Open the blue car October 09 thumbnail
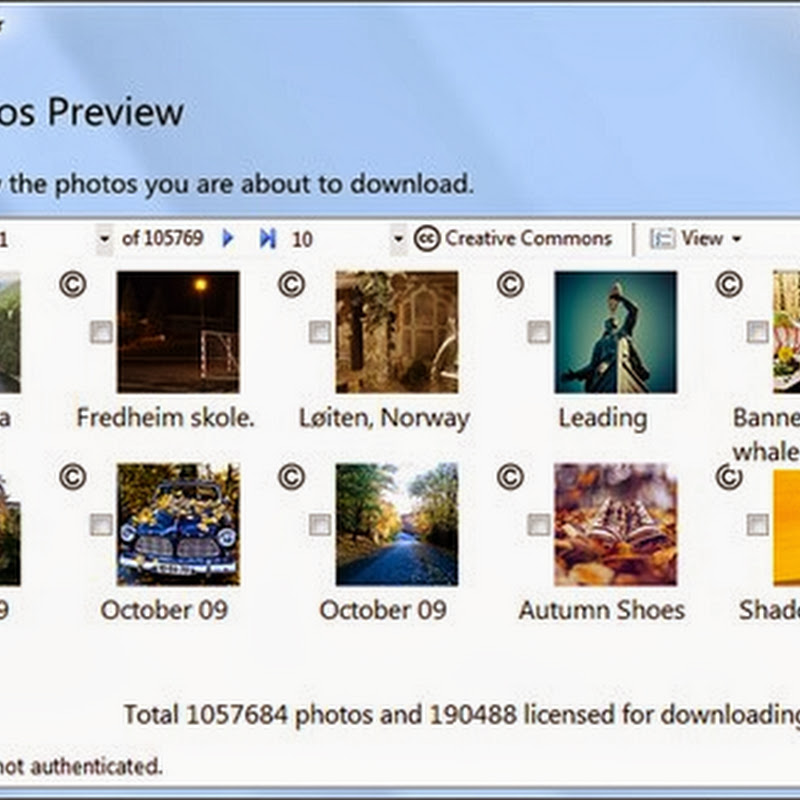The image size is (800, 800). pos(178,524)
